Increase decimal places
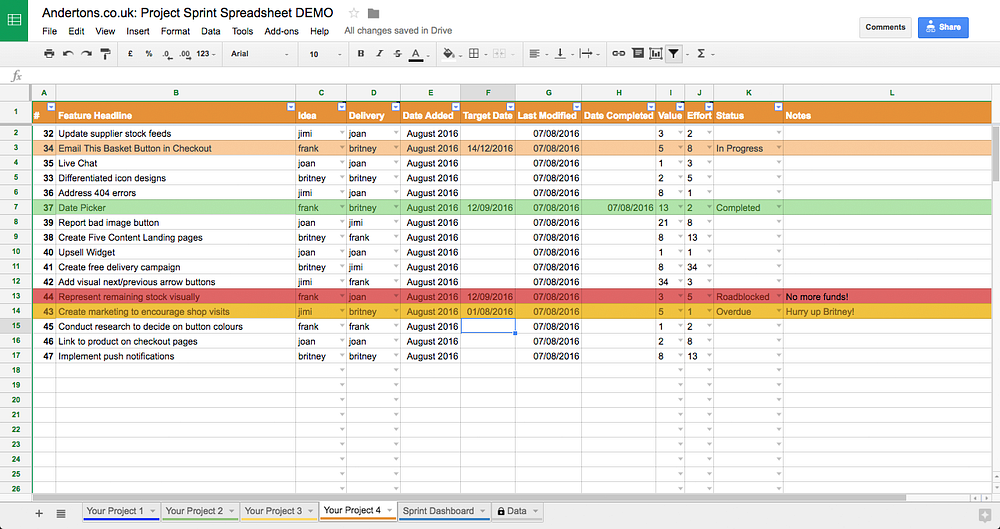 coord(185,54)
